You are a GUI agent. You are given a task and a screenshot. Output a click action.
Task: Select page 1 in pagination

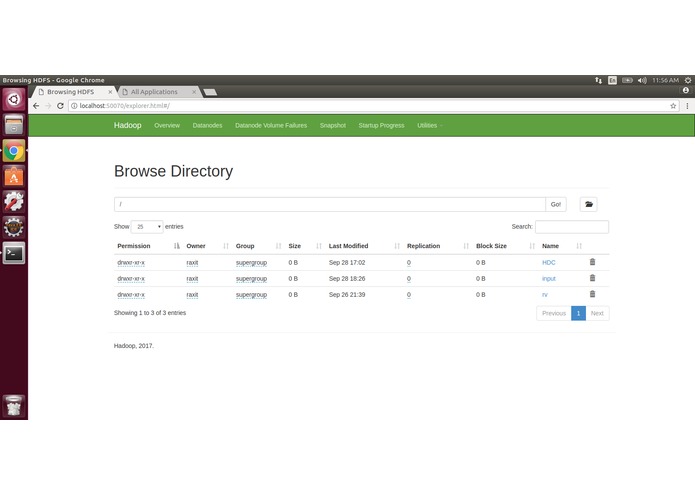click(578, 313)
